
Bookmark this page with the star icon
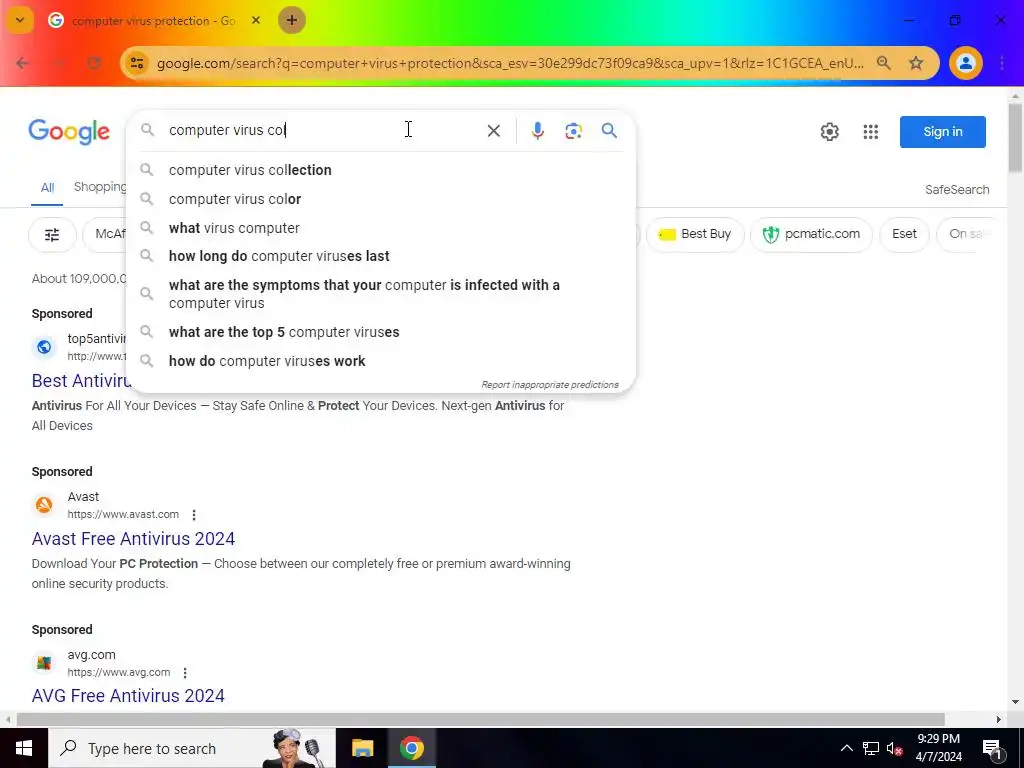tap(916, 63)
